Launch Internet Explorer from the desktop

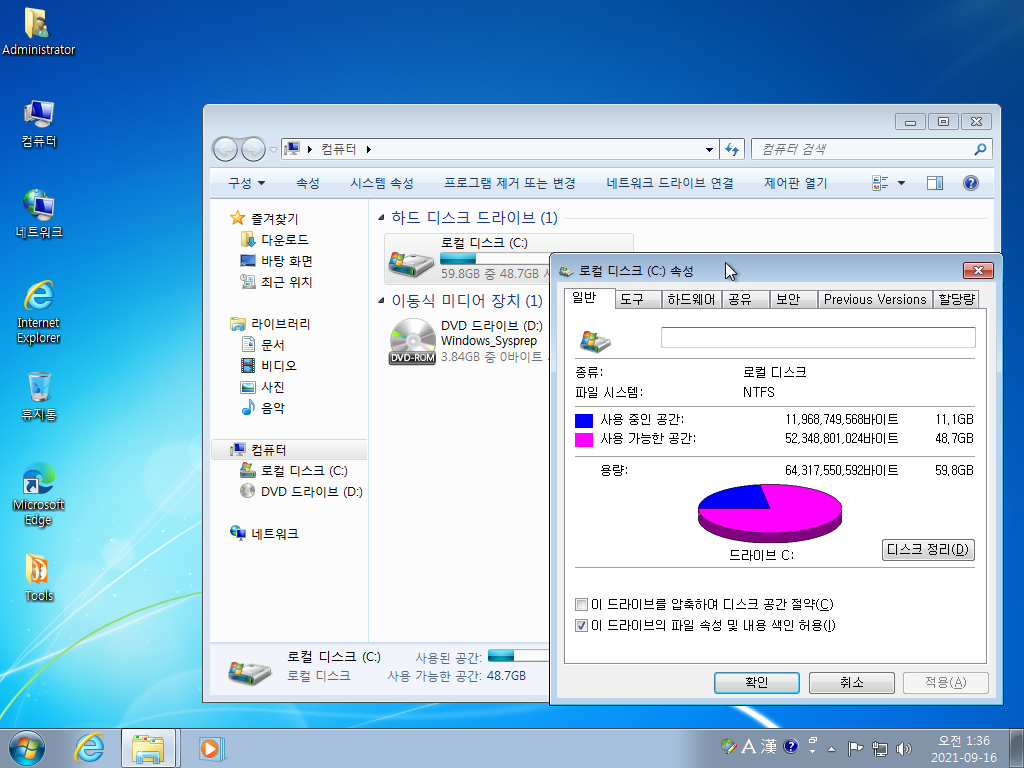click(39, 312)
